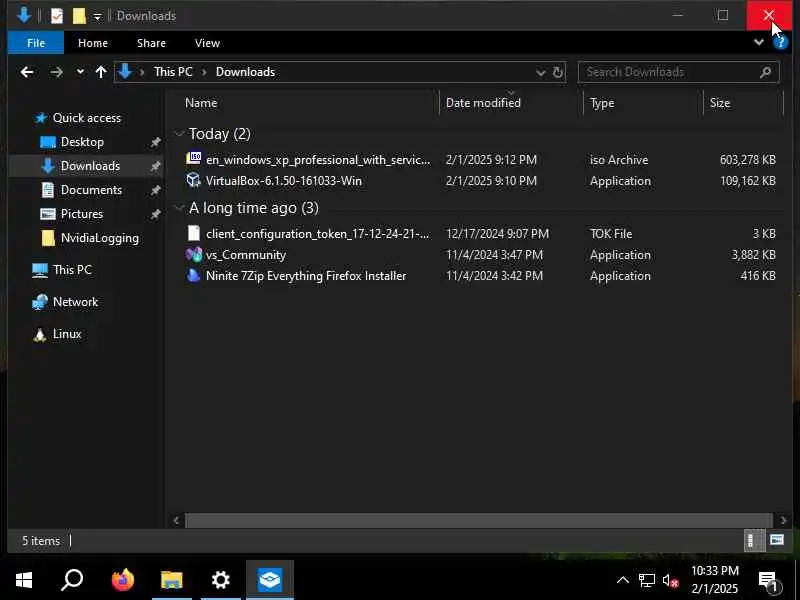The image size is (800, 600).
Task: Select the Today (2) group heading
Action: click(219, 134)
